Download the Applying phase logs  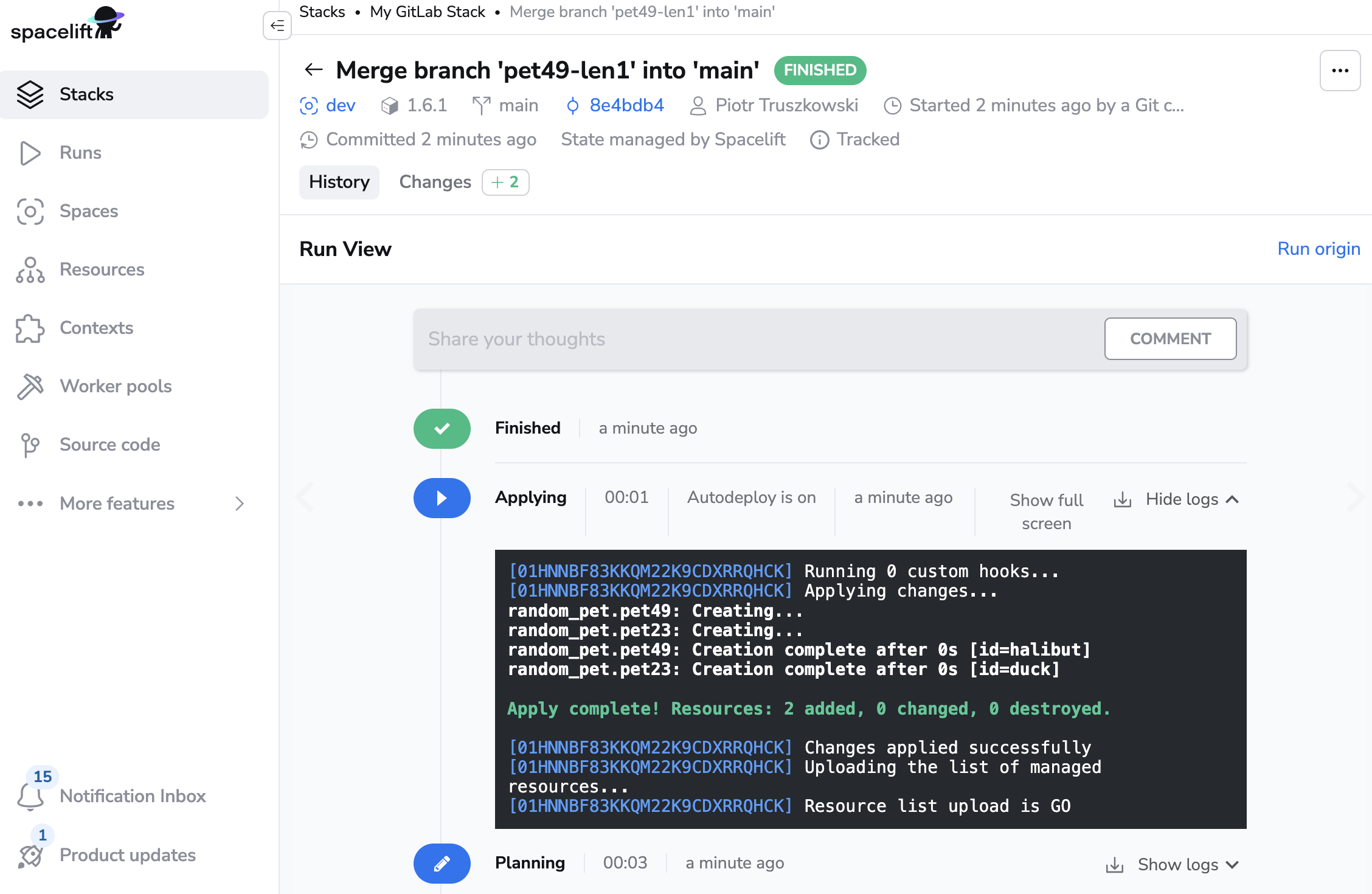(1122, 500)
